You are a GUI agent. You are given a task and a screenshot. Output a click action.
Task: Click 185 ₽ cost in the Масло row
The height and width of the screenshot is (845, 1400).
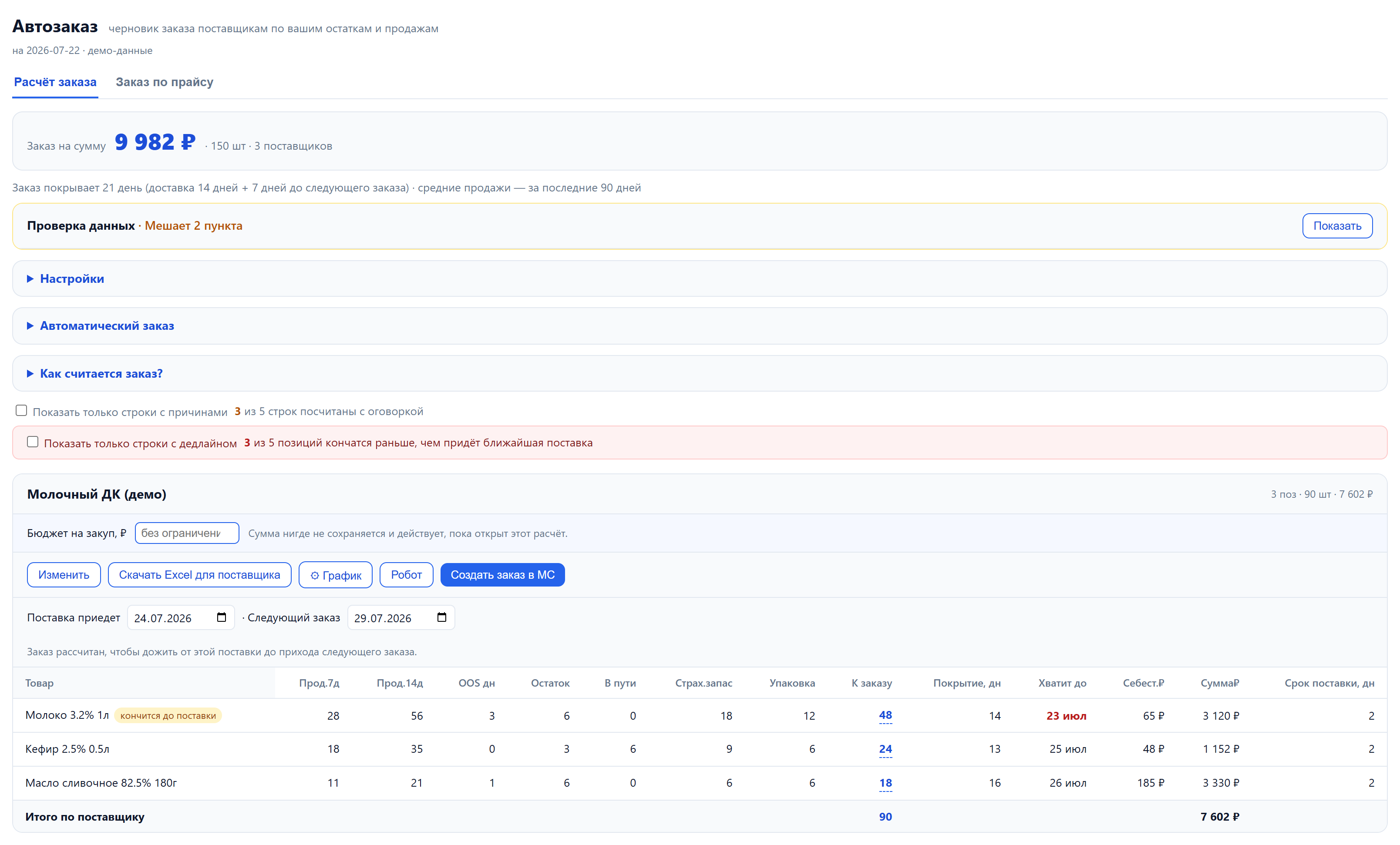1150,782
